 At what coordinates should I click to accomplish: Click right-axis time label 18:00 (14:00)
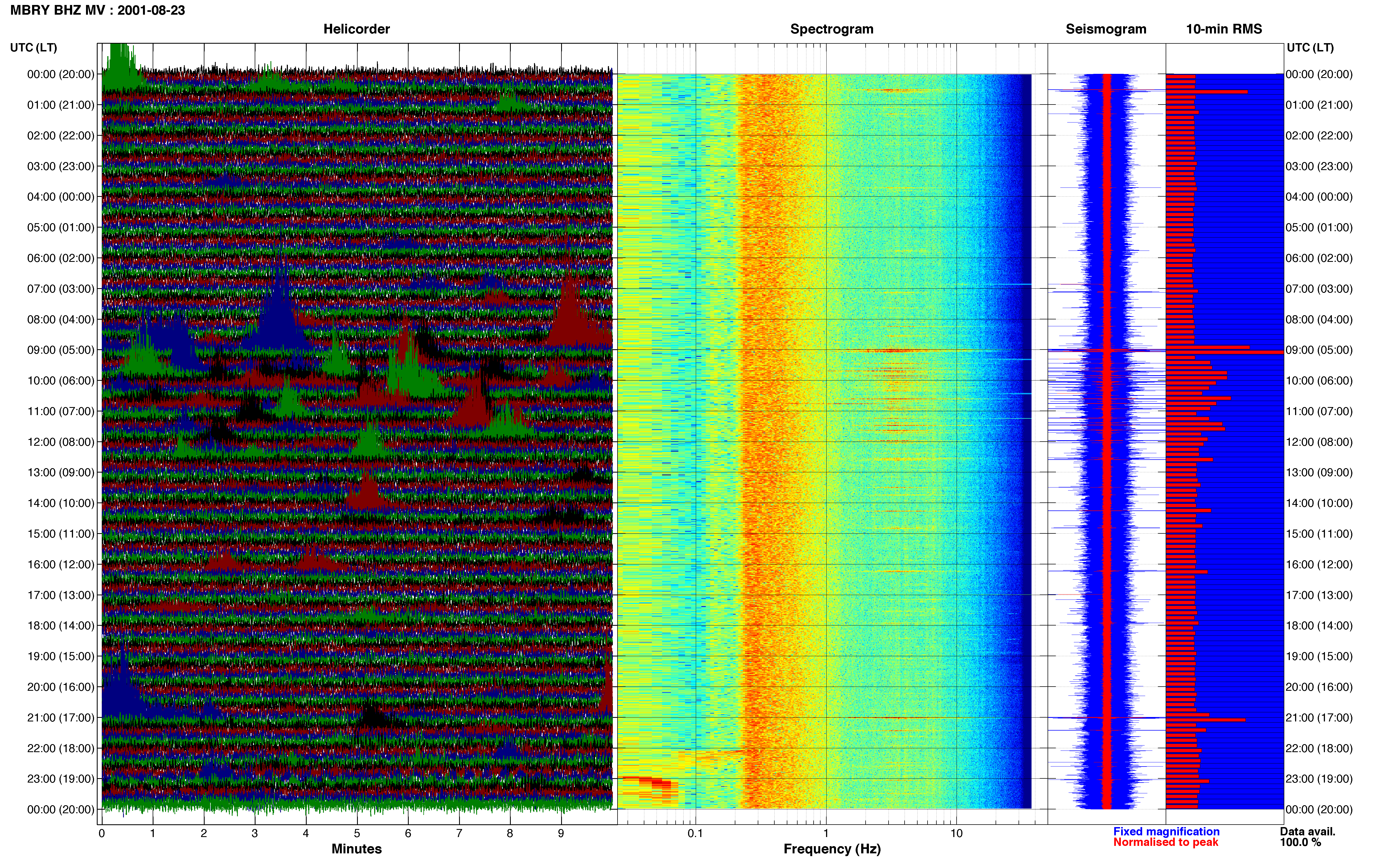pos(1319,625)
